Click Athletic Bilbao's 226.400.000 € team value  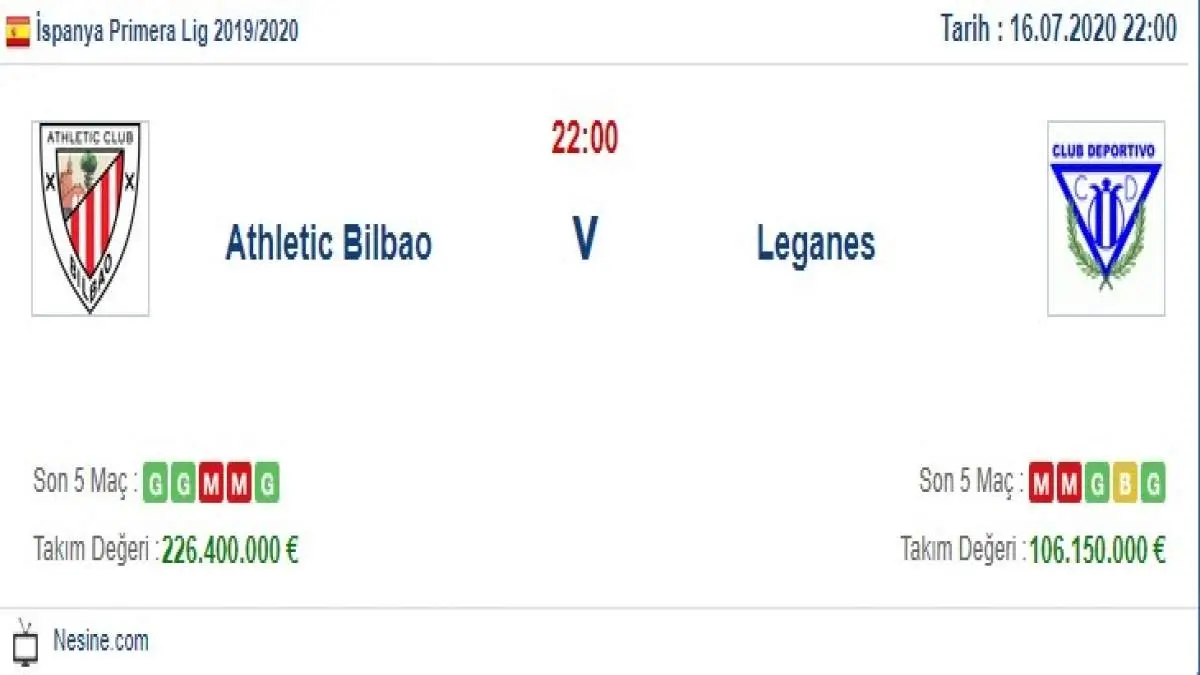click(x=230, y=550)
